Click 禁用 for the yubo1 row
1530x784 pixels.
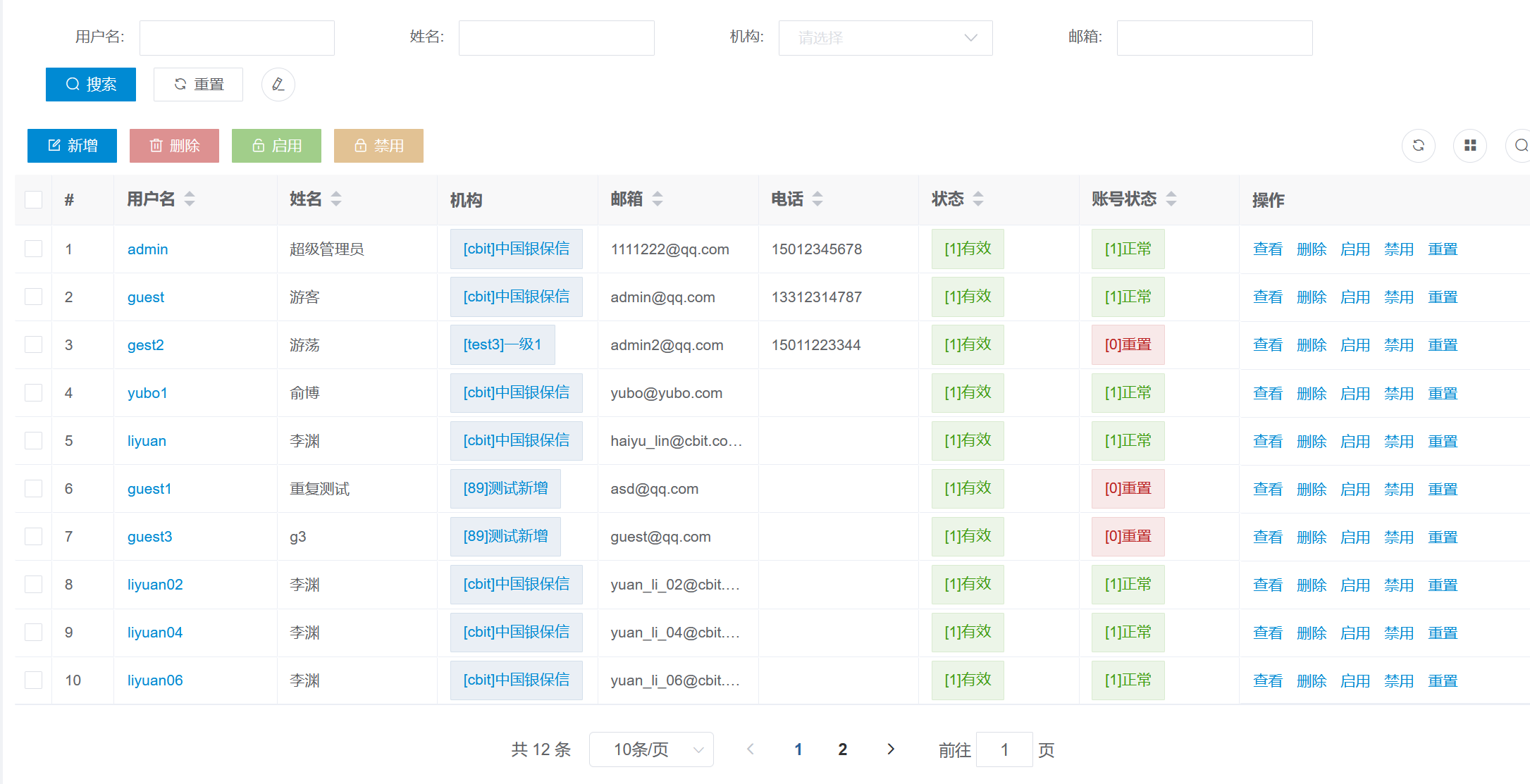coord(1399,393)
